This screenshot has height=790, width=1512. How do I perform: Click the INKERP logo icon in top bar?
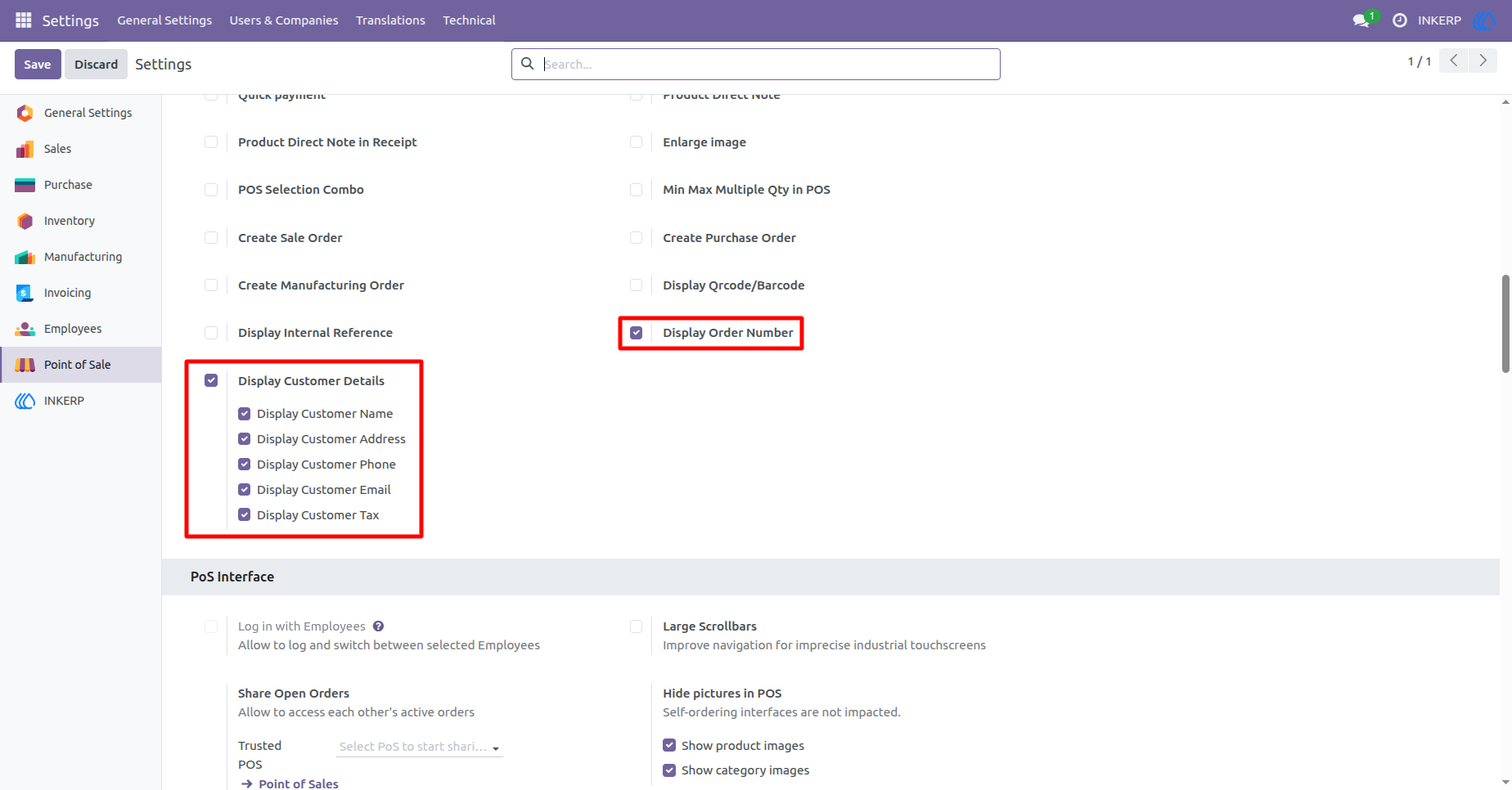tap(1483, 20)
